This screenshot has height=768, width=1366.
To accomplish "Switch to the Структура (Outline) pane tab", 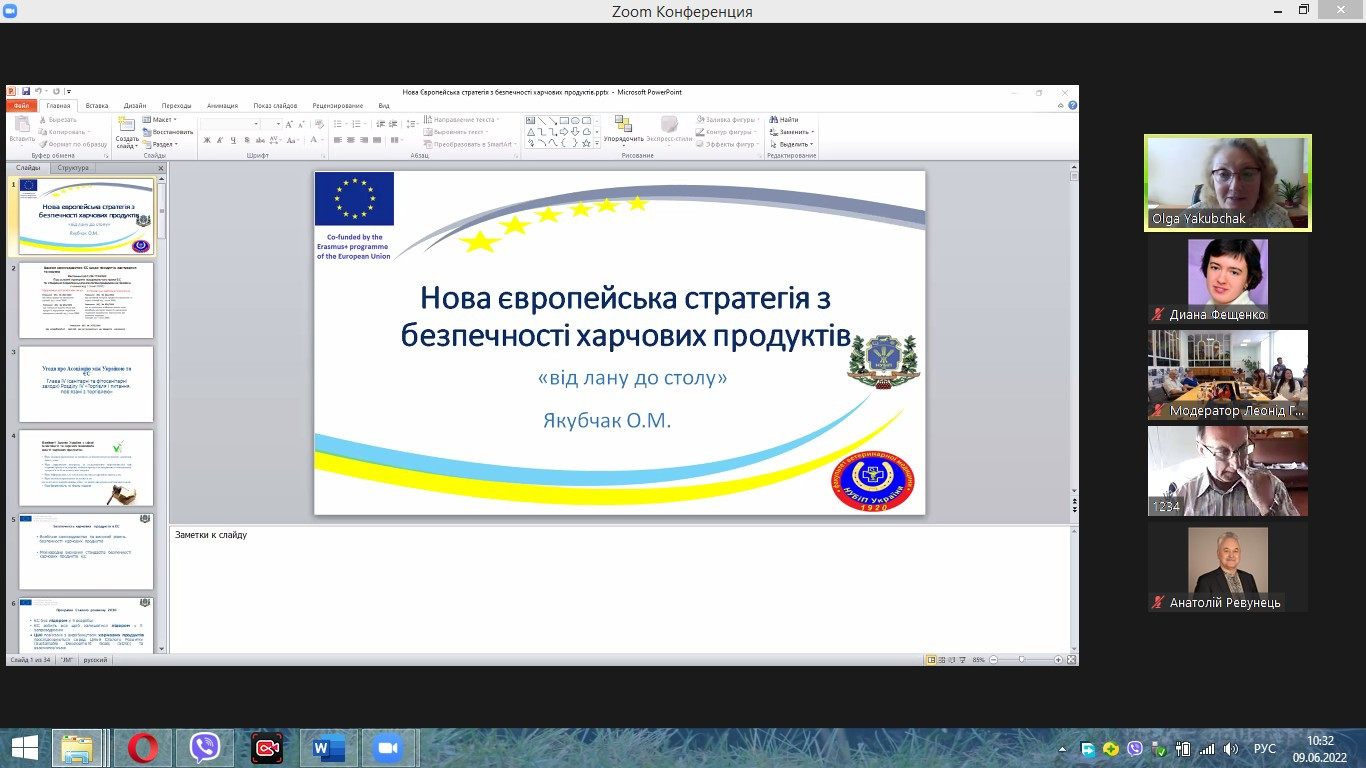I will click(x=73, y=168).
